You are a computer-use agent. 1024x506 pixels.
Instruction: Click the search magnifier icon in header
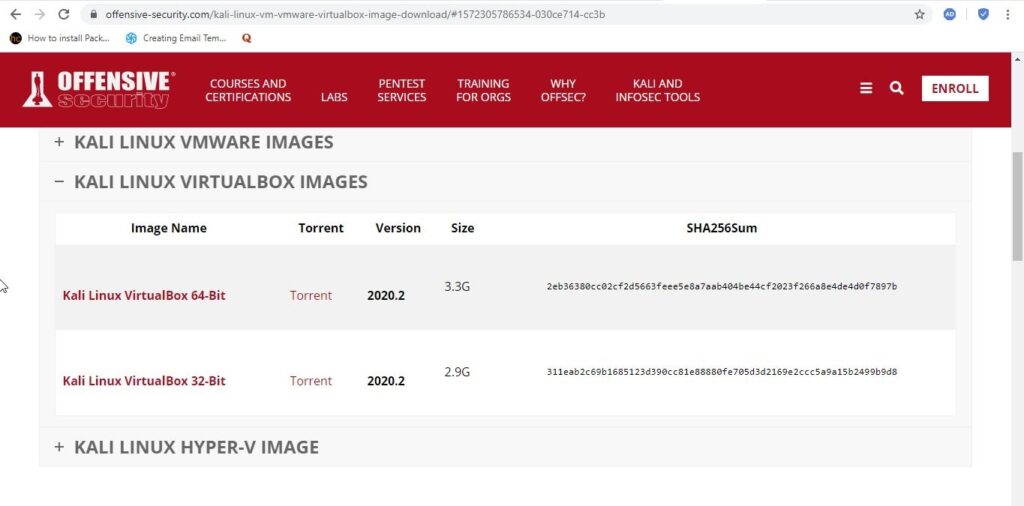[x=897, y=88]
